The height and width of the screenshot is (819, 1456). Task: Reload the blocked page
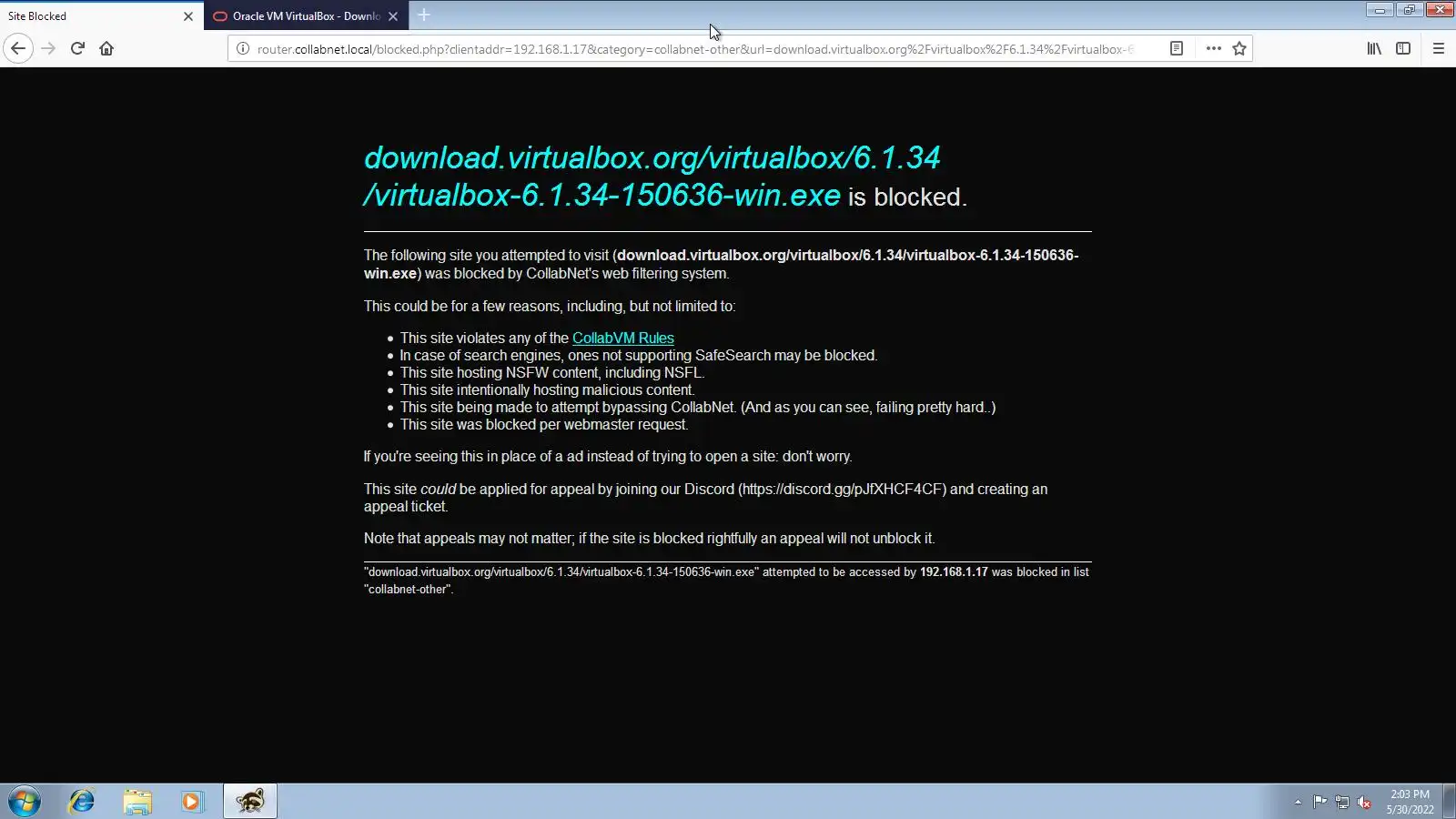click(x=77, y=48)
